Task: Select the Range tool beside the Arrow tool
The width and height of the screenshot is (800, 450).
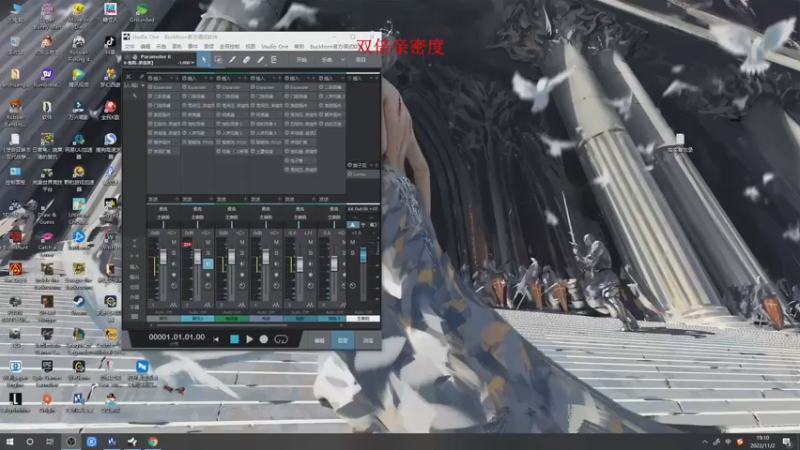Action: [218, 60]
